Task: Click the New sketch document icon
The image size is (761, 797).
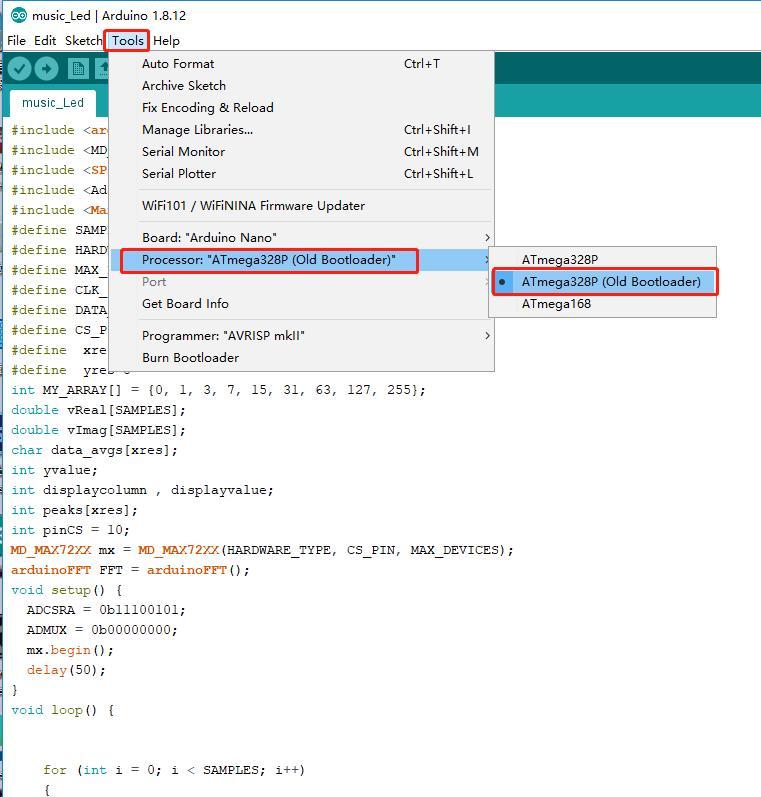Action: pyautogui.click(x=78, y=69)
